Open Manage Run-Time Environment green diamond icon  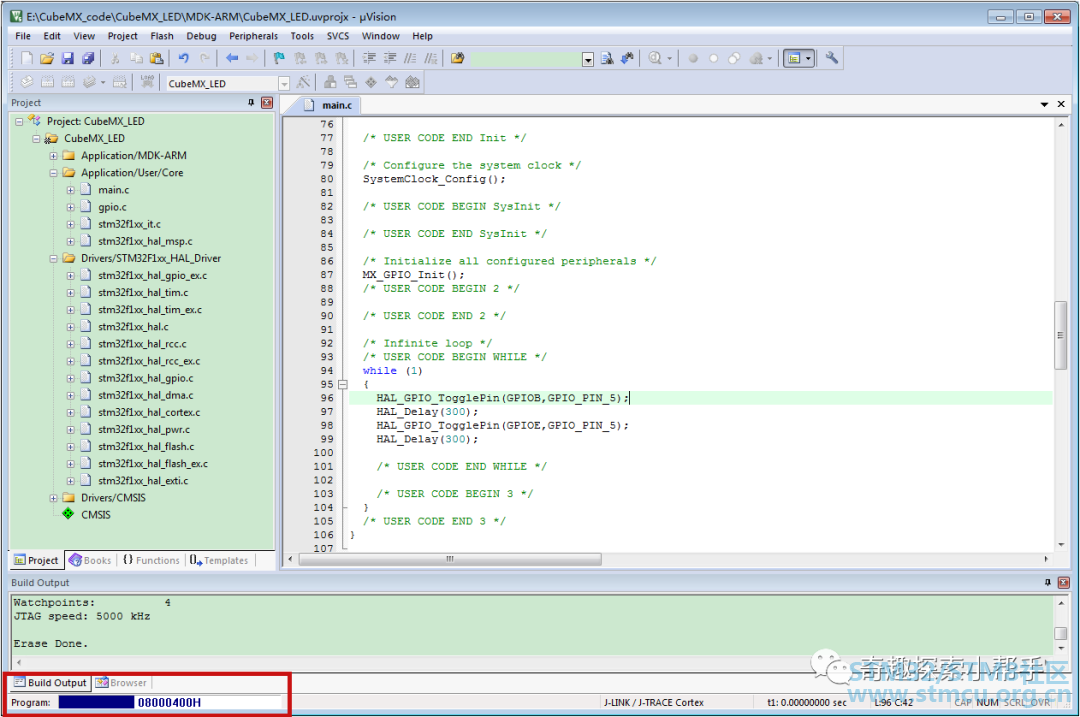click(371, 83)
